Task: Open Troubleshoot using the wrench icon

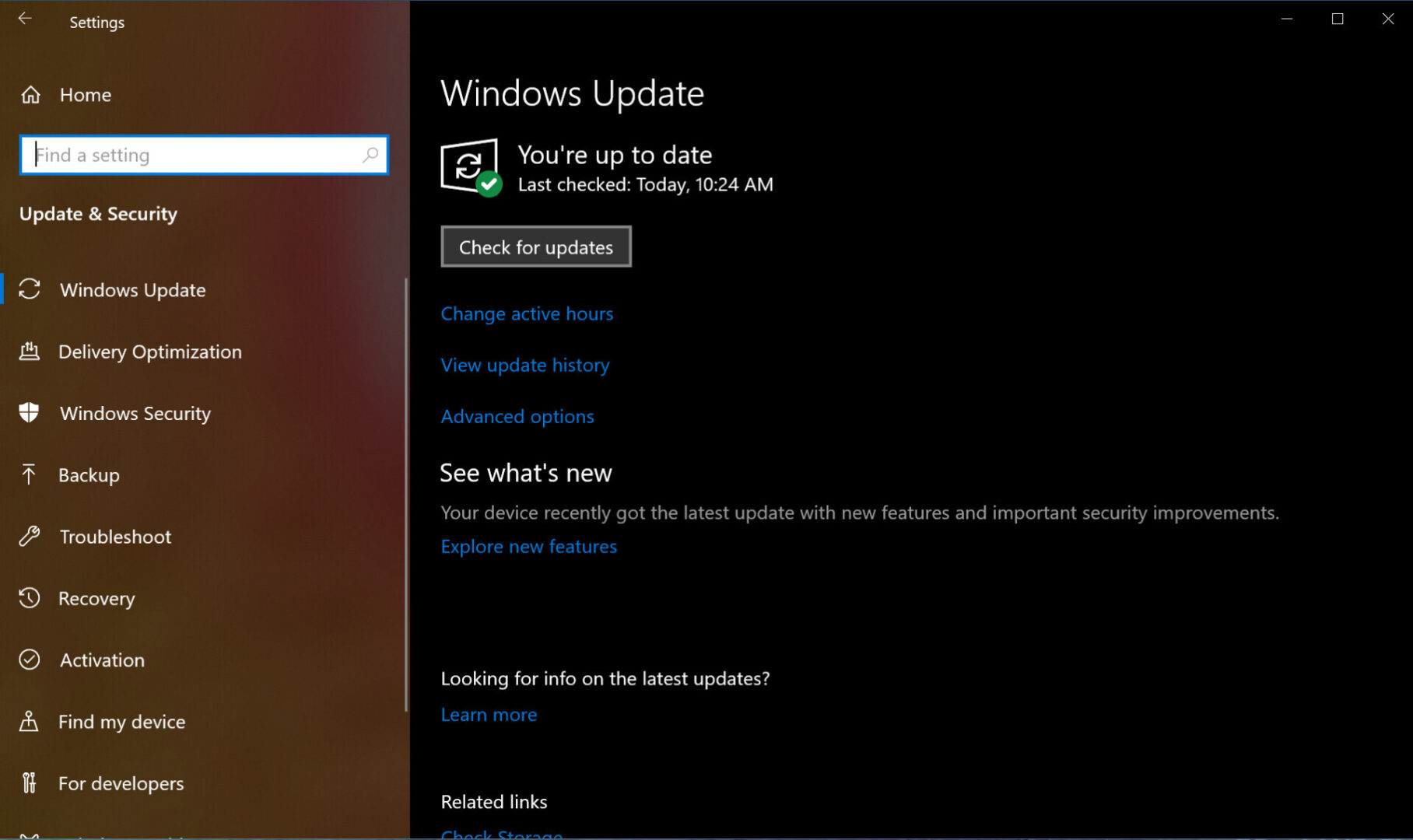Action: [x=30, y=536]
